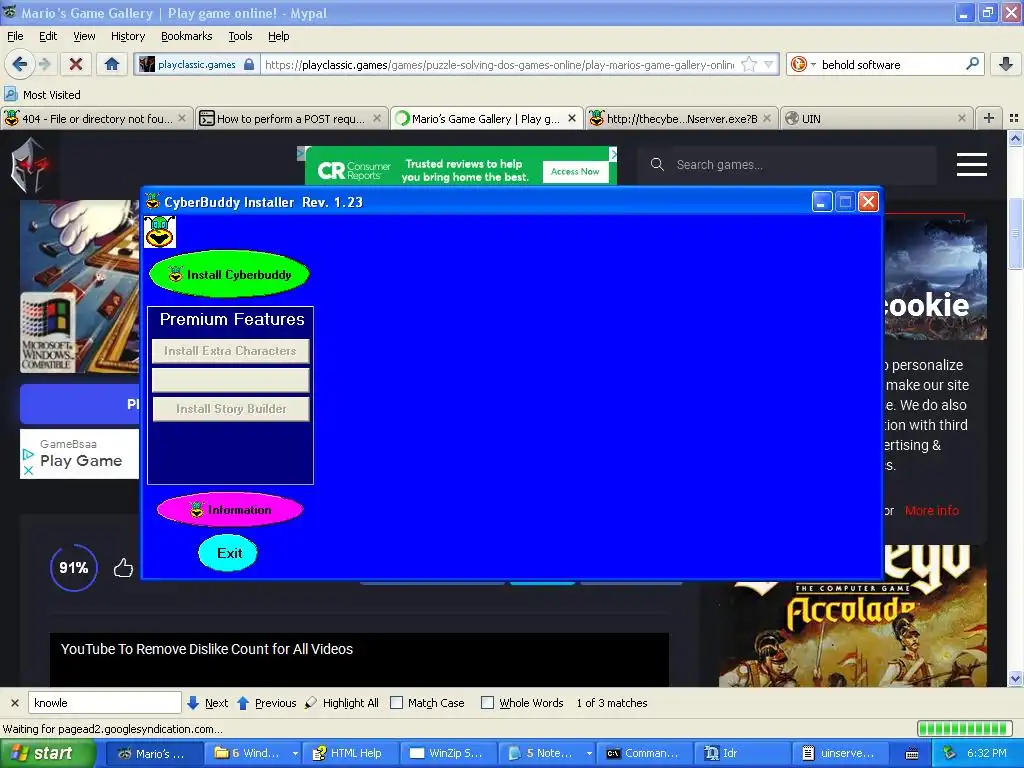Click Install Extra Characters button
Viewport: 1024px width, 768px height.
(230, 351)
